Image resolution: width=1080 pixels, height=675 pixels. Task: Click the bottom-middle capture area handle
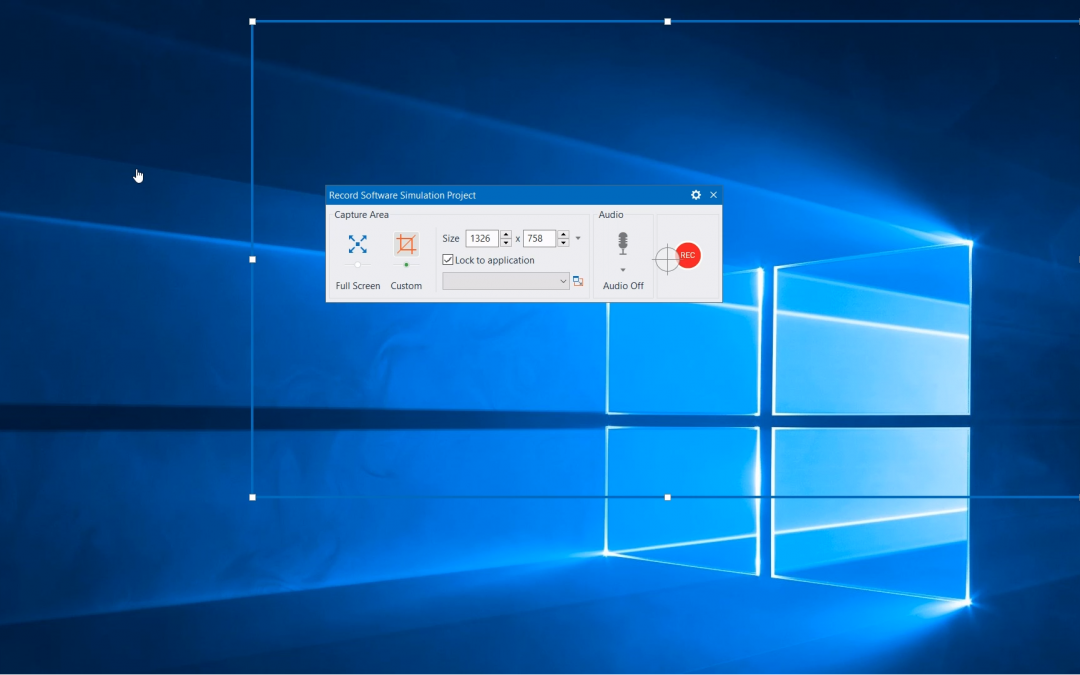[667, 497]
